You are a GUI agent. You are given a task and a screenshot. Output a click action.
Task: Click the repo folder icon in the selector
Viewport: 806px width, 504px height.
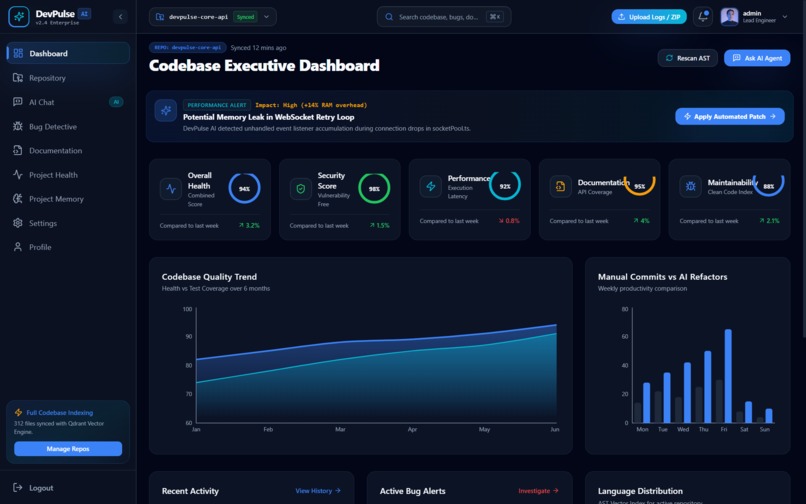160,16
